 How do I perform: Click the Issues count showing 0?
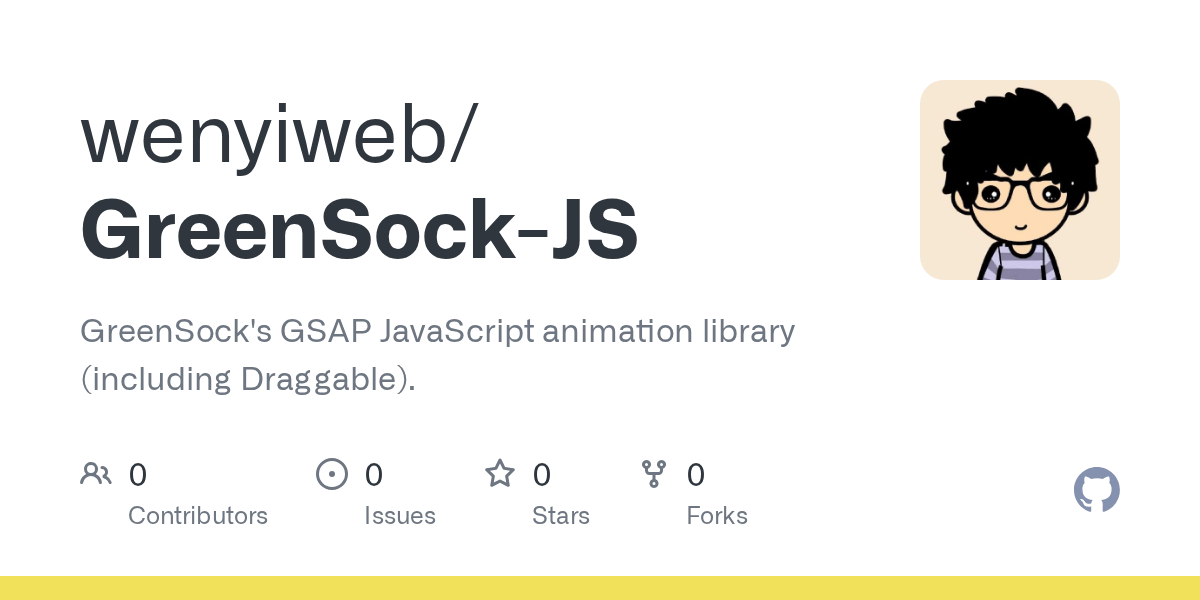(374, 474)
